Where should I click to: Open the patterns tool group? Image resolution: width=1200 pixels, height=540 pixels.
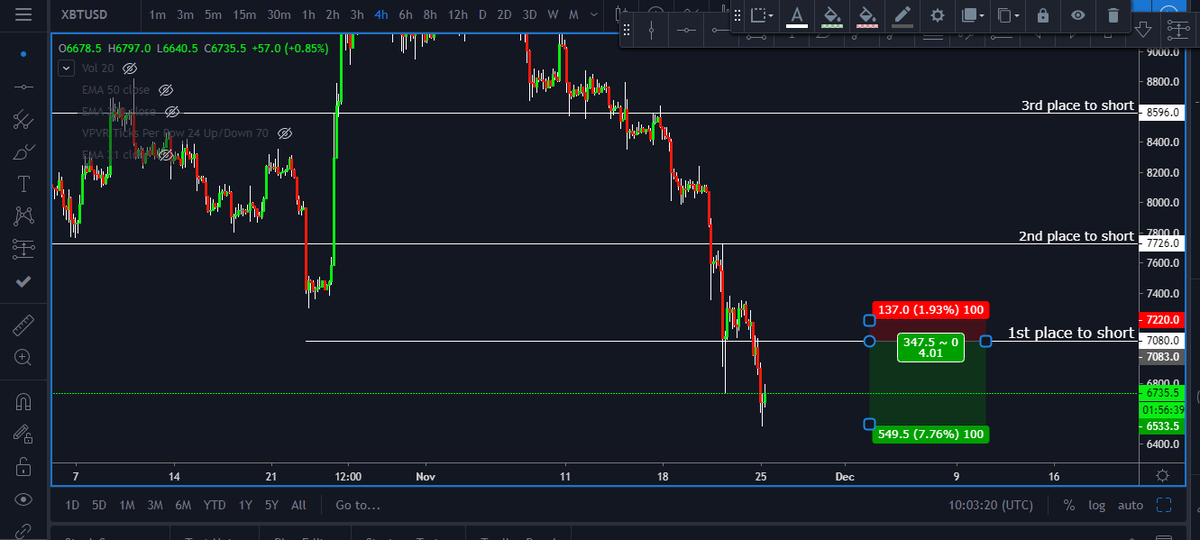point(24,216)
